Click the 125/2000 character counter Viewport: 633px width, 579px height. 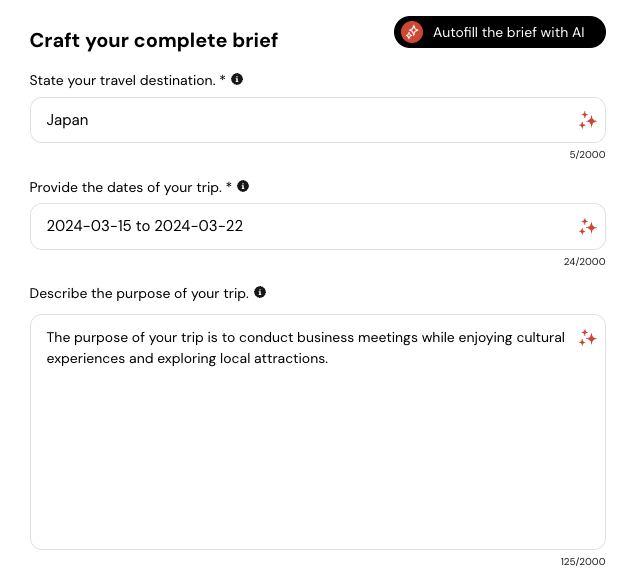[x=583, y=561]
